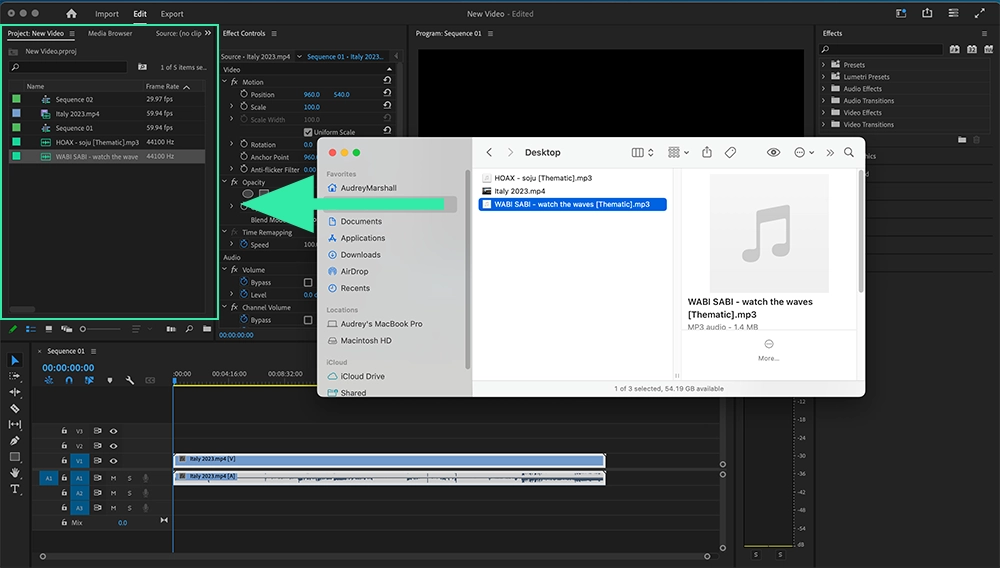Click the Finder search magnifier icon
Screen dimensions: 1000x568
pos(849,152)
